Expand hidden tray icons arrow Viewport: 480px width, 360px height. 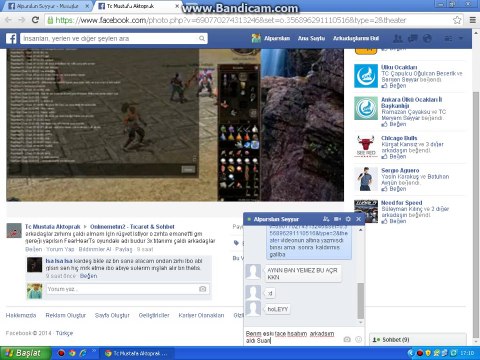(x=411, y=353)
